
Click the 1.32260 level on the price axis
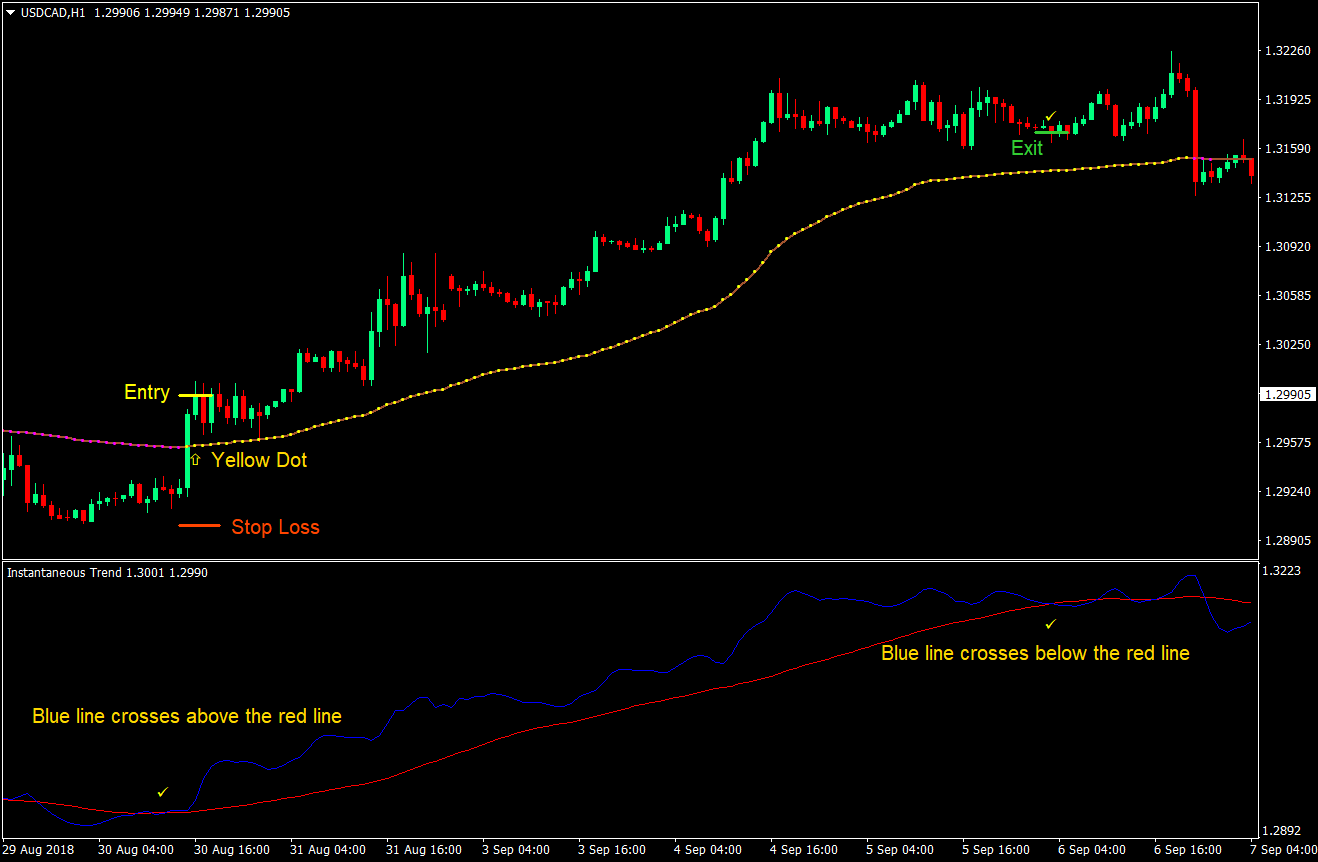coord(1287,50)
